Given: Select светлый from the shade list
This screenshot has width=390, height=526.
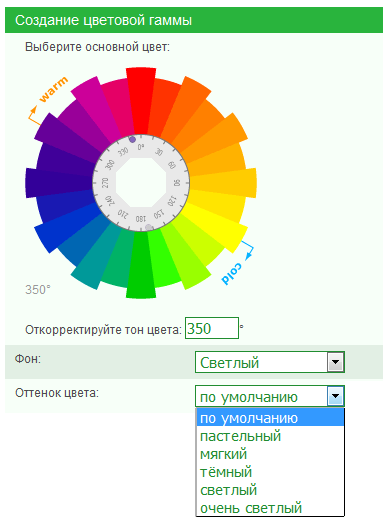Looking at the screenshot, I should pyautogui.click(x=270, y=490).
